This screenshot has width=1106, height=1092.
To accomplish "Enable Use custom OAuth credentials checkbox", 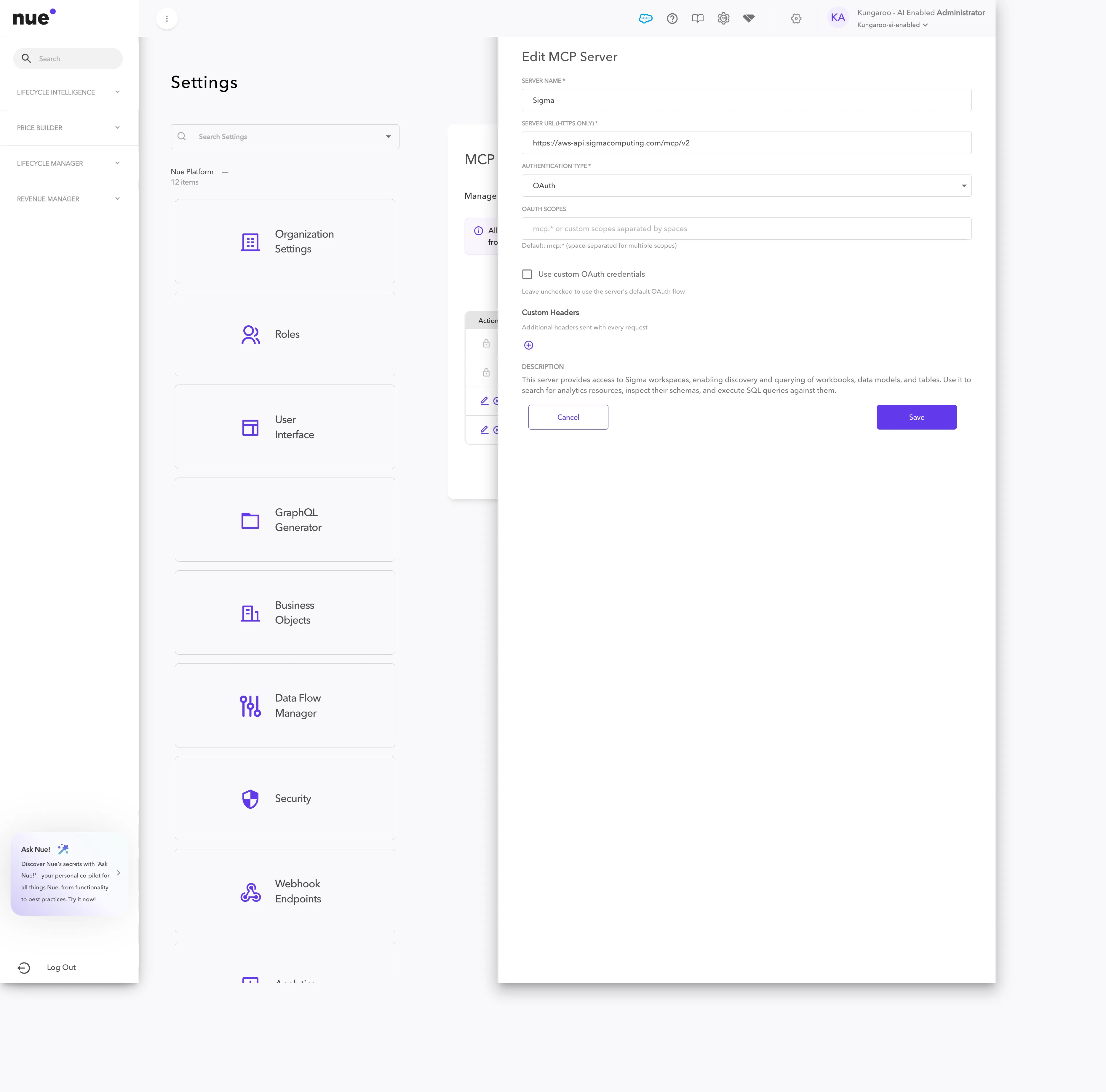I will [x=527, y=274].
